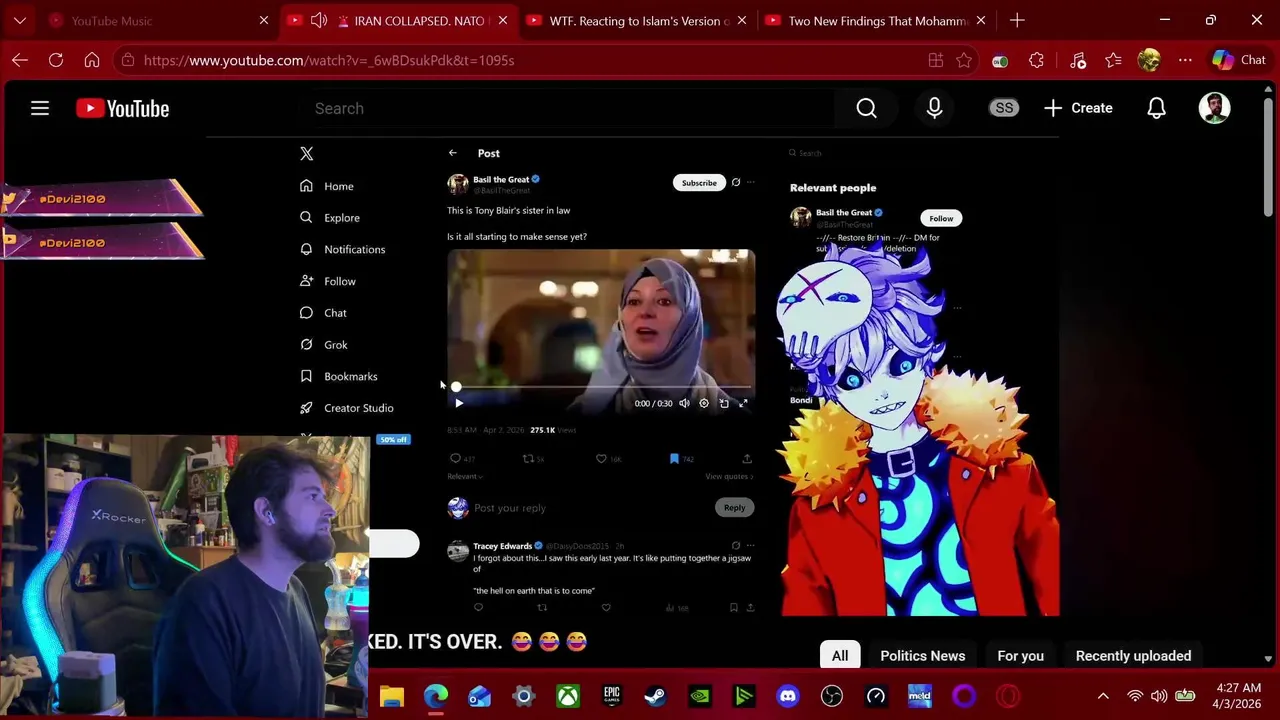Show hidden system tray icons chevron

tap(1103, 696)
